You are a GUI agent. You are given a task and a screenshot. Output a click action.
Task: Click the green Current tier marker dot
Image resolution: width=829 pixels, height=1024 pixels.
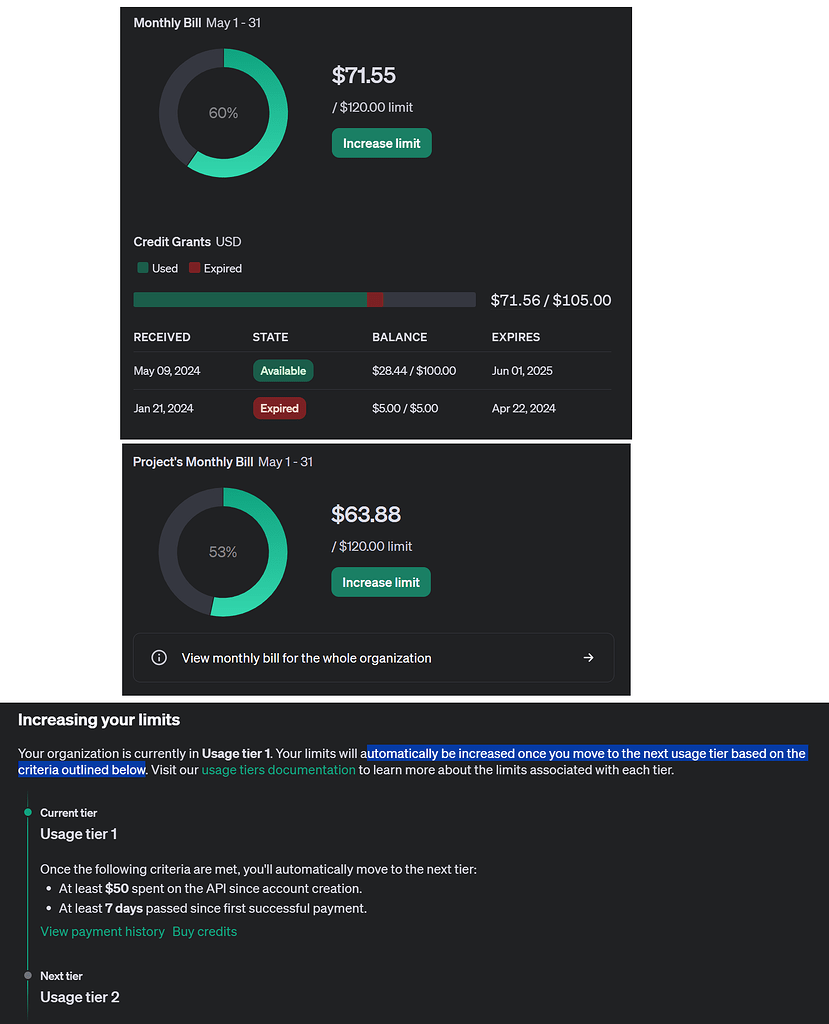tap(28, 812)
